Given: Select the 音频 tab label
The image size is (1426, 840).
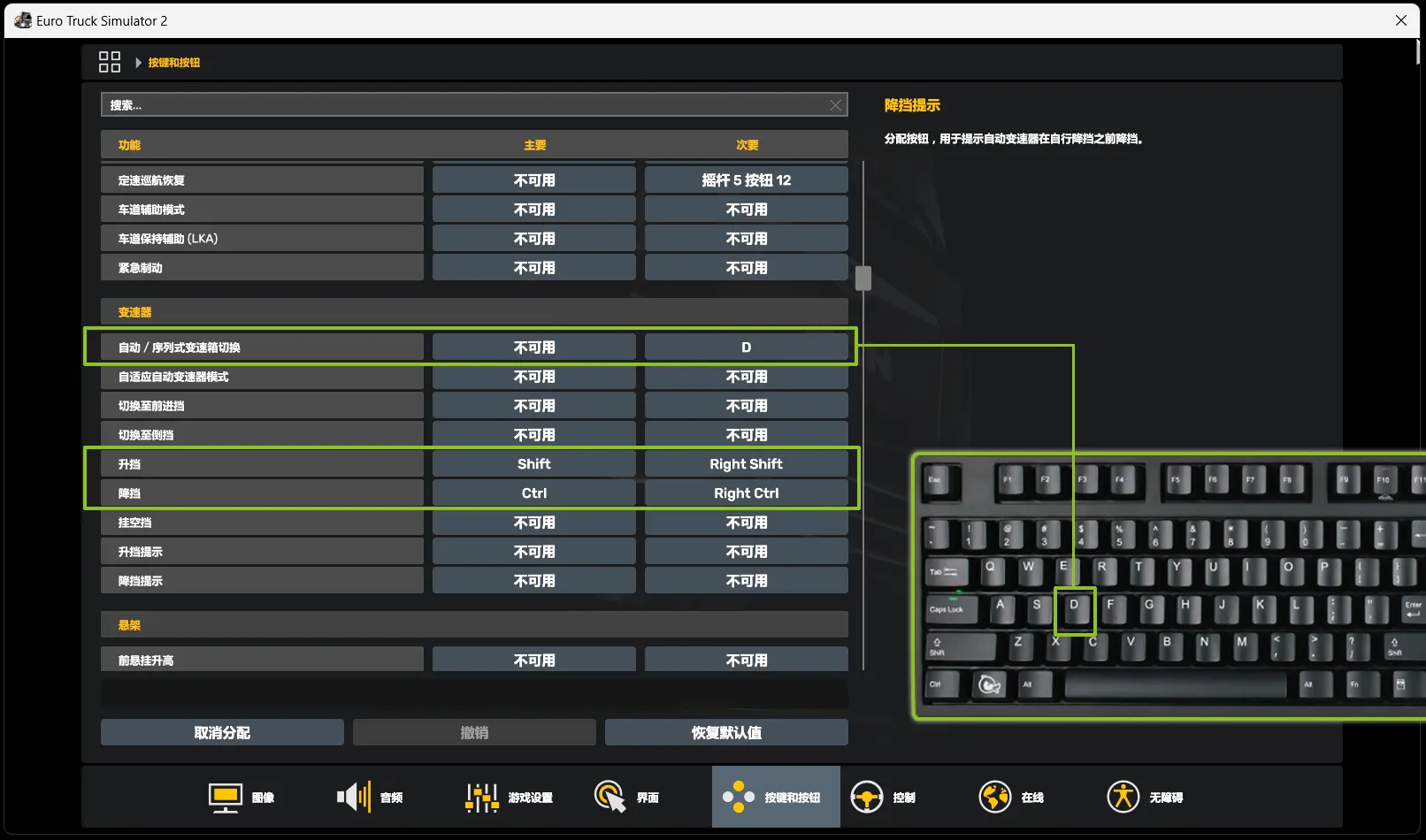Looking at the screenshot, I should point(392,798).
